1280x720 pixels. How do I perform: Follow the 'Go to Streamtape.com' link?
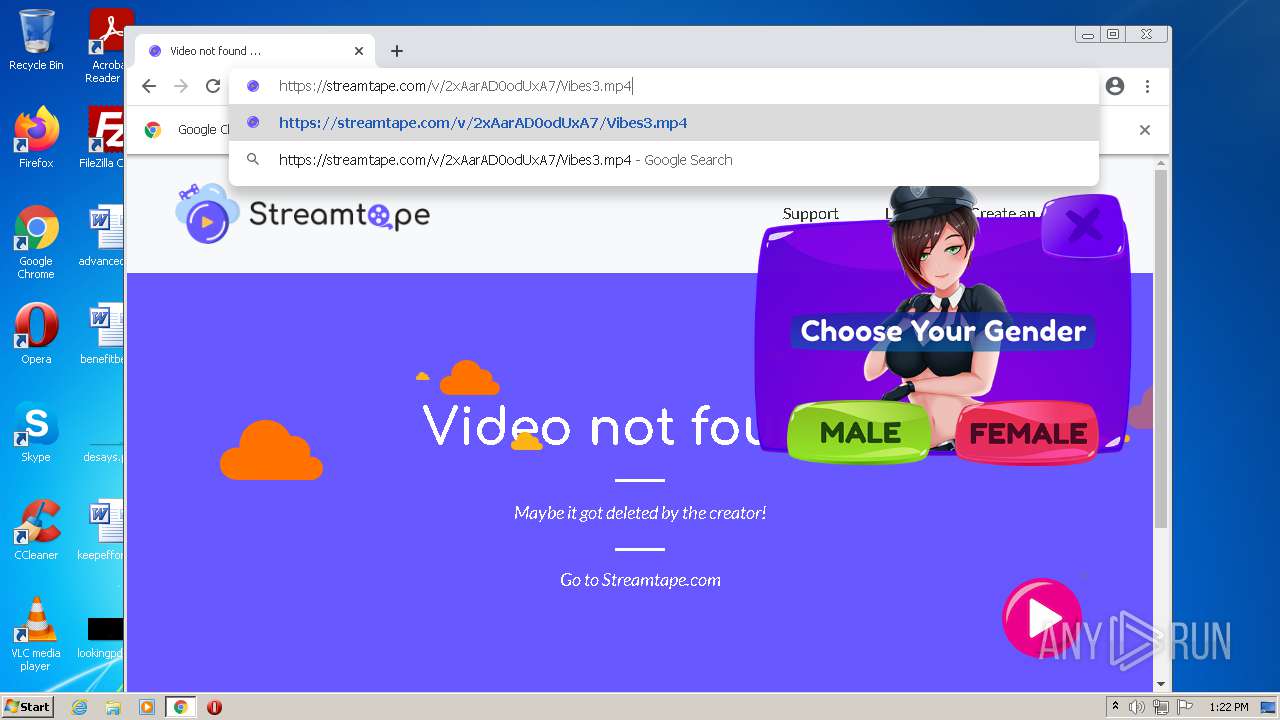click(x=640, y=580)
